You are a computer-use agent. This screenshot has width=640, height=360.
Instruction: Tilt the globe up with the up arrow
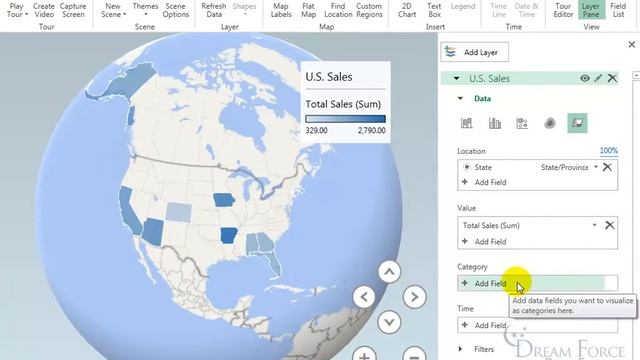[x=389, y=272]
